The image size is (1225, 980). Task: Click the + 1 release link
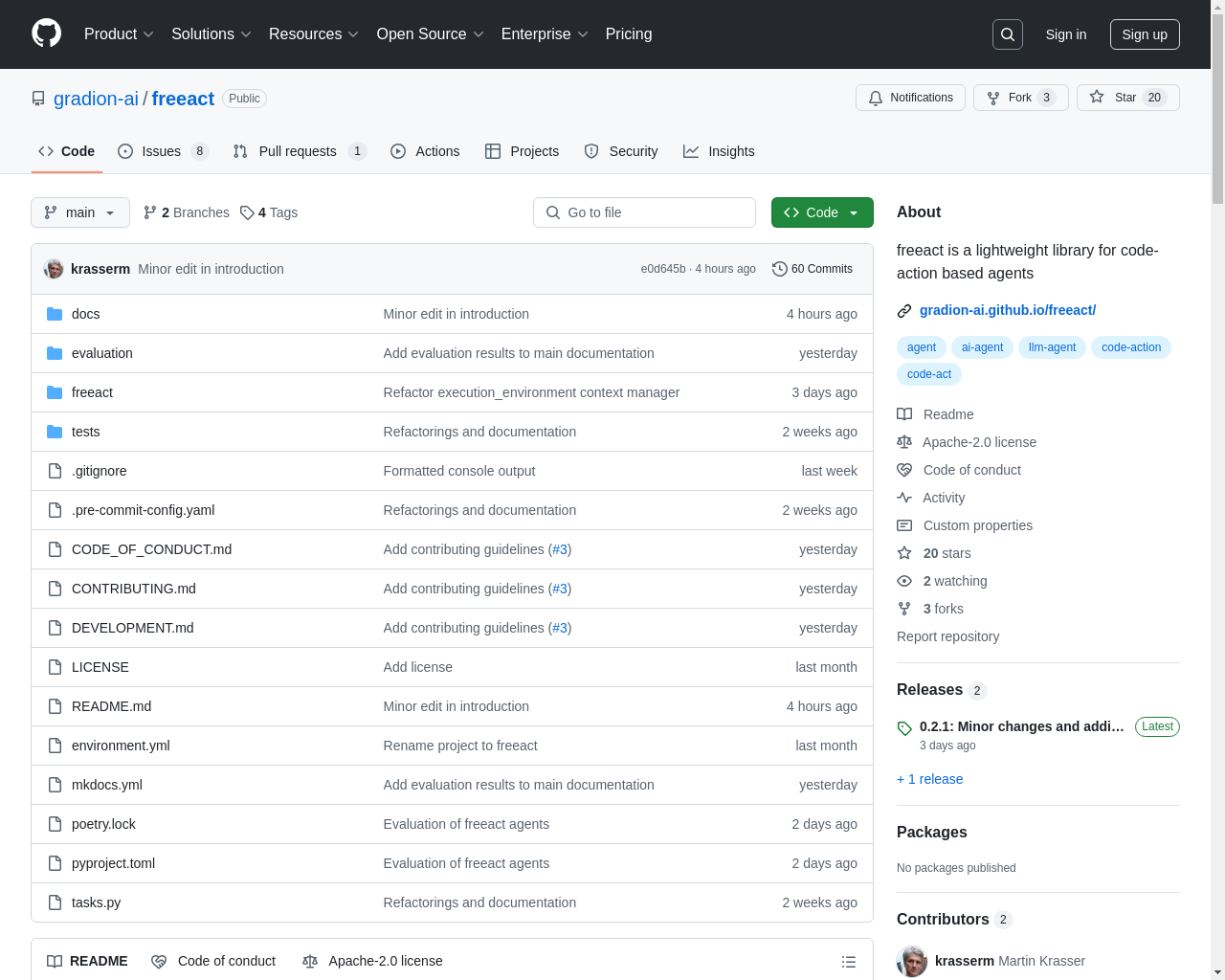[930, 779]
